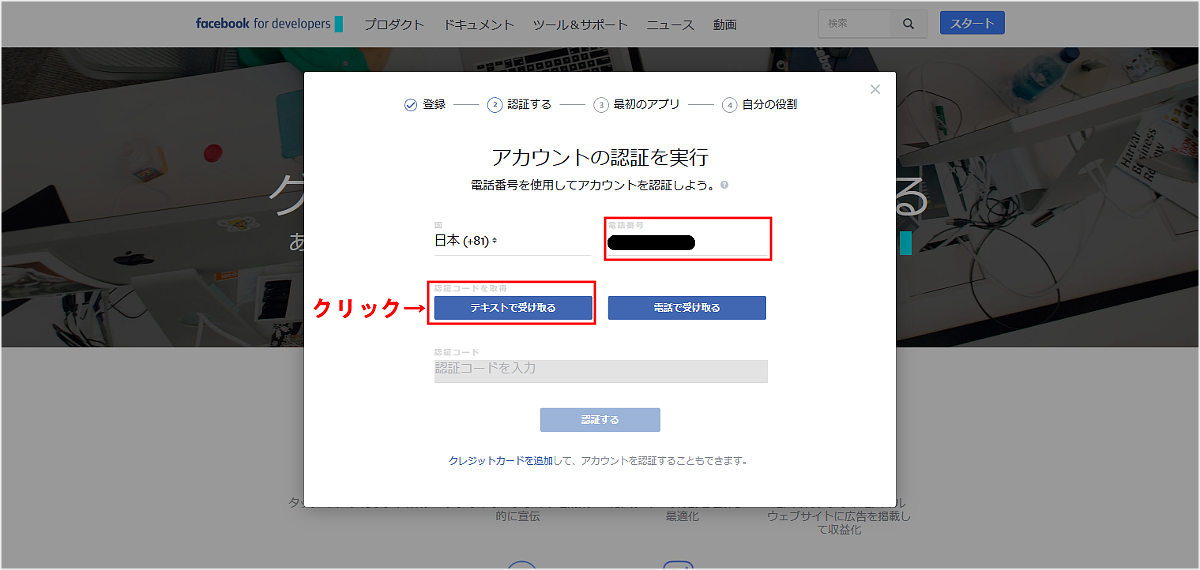Click the 電話番号 phone number field
Screen dimensions: 1200x570
point(687,242)
